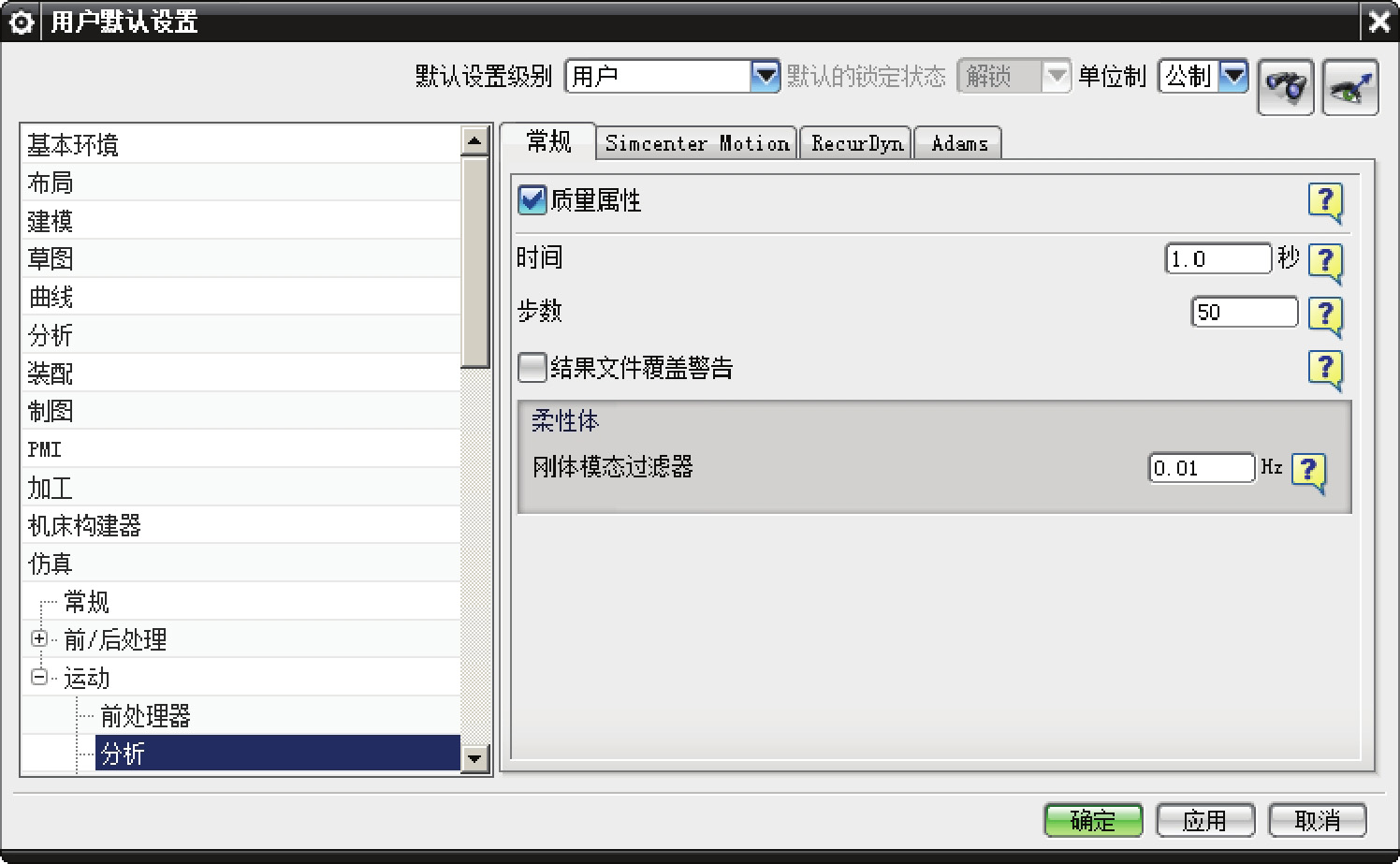
Task: Click the 步数 input field
Action: click(1244, 313)
